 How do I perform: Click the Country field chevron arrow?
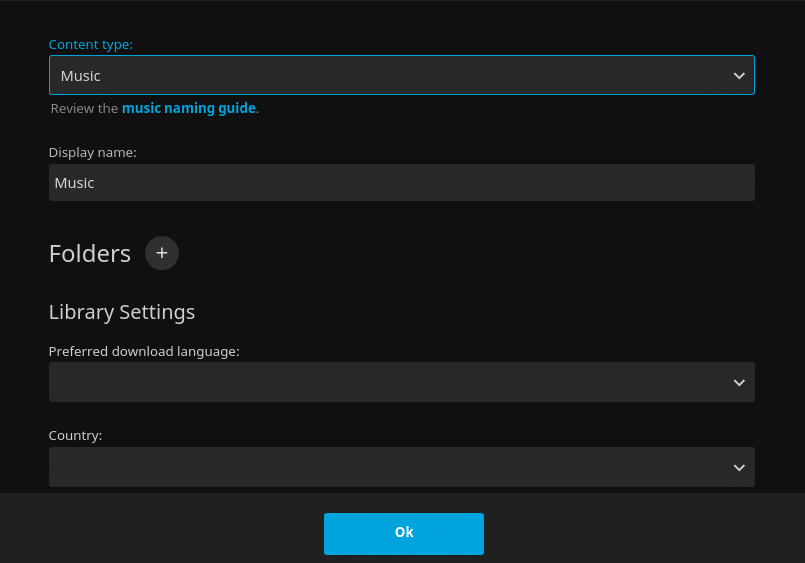739,468
